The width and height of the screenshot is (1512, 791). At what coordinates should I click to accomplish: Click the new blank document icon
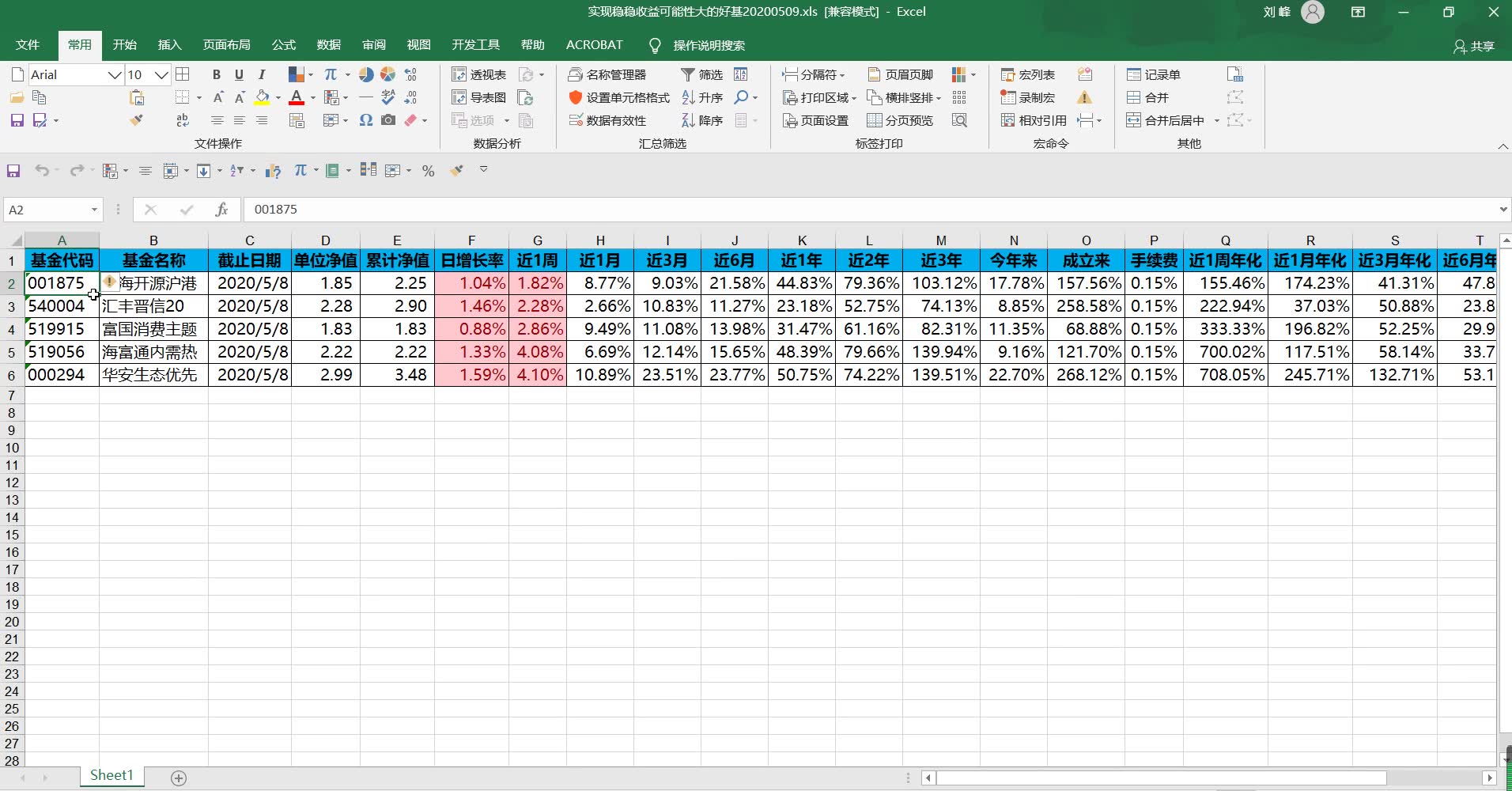click(17, 74)
